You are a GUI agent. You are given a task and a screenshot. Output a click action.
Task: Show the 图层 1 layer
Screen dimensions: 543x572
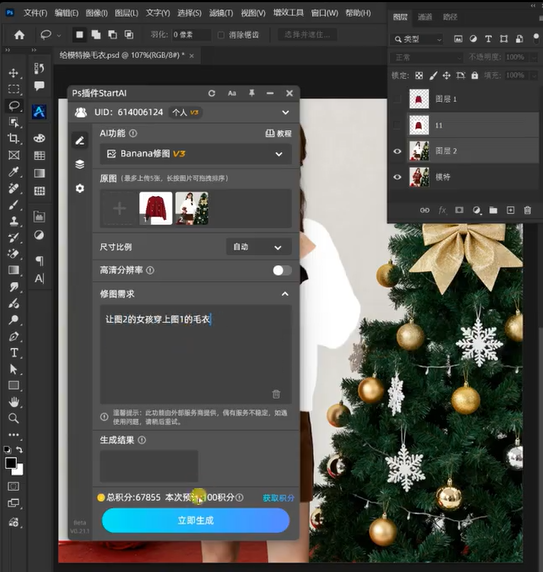coord(397,98)
